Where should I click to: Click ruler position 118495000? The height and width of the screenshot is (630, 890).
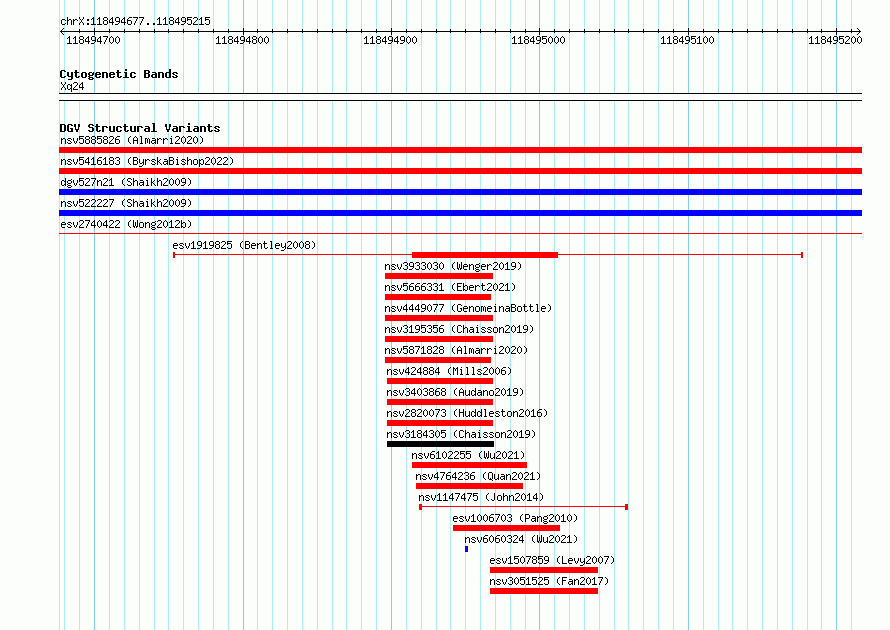point(538,40)
